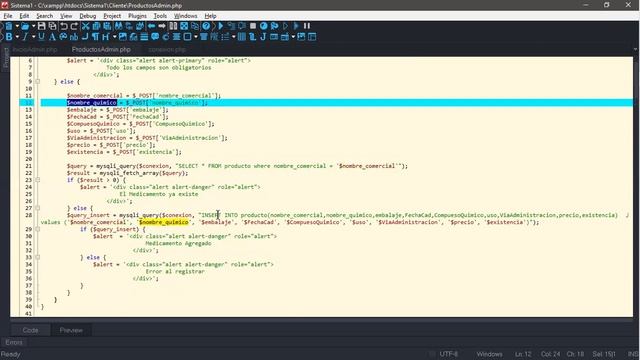Collapse the code fold at line 23
640x360 pixels.
[x=38, y=180]
